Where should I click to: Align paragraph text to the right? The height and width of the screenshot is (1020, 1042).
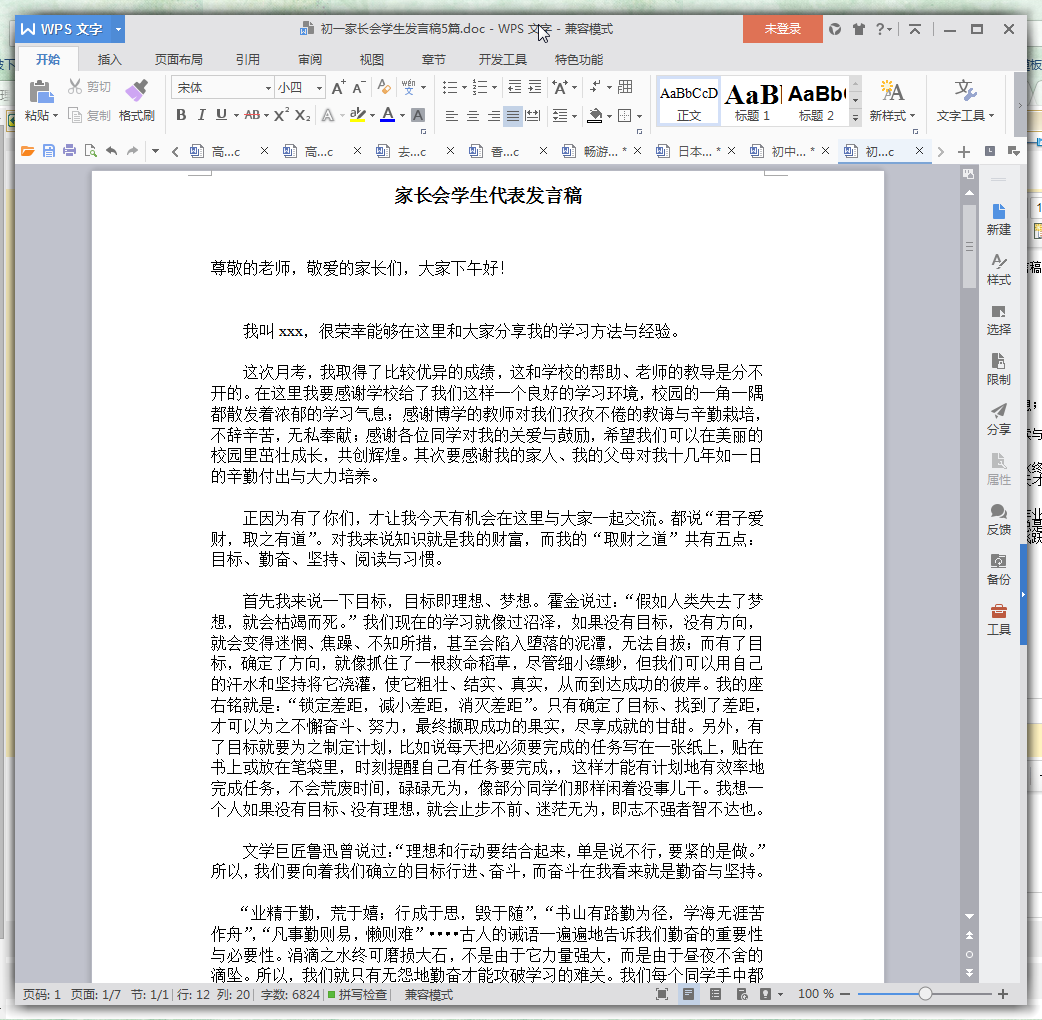pyautogui.click(x=493, y=116)
